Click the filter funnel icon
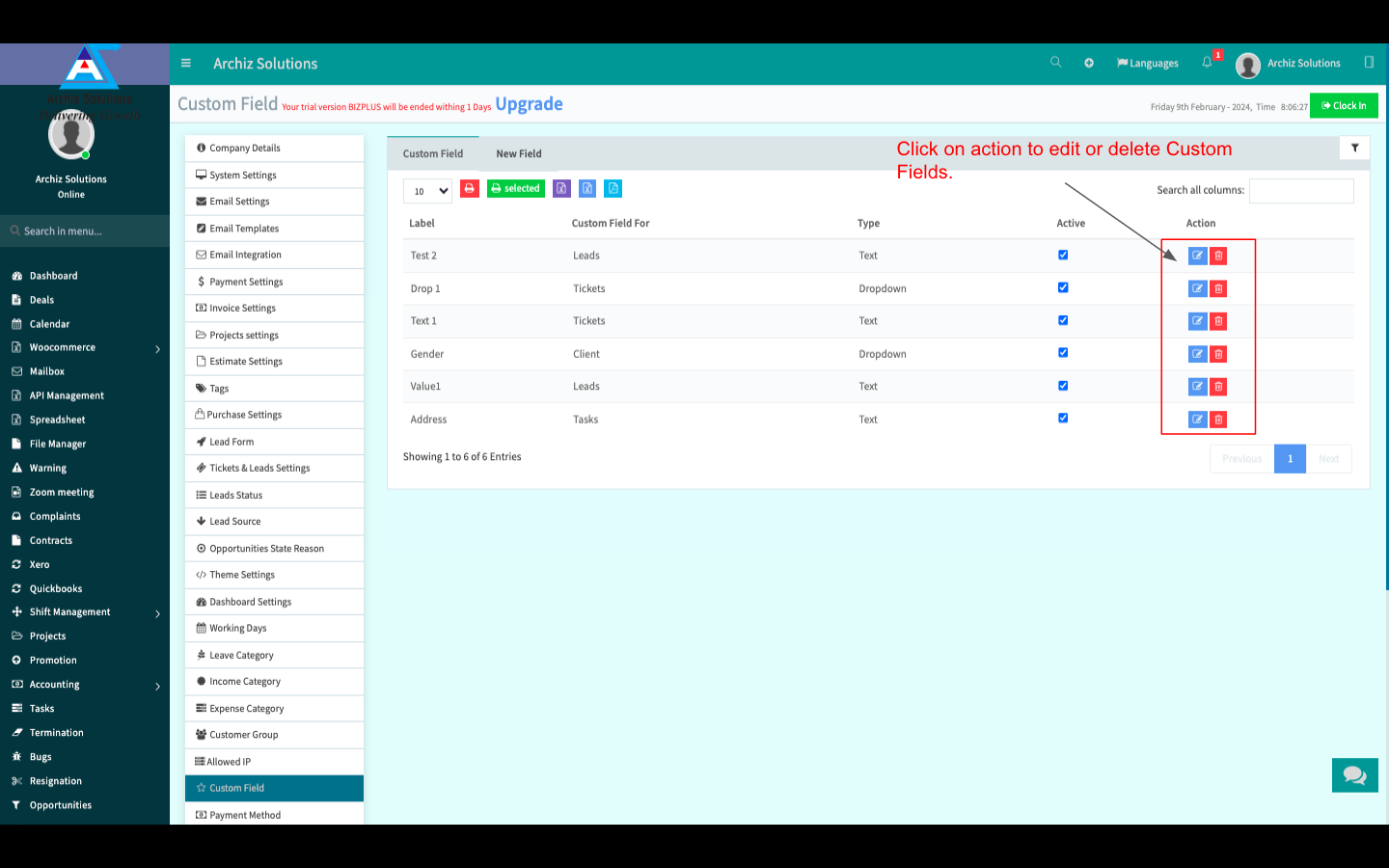This screenshot has width=1389, height=868. coord(1354,149)
